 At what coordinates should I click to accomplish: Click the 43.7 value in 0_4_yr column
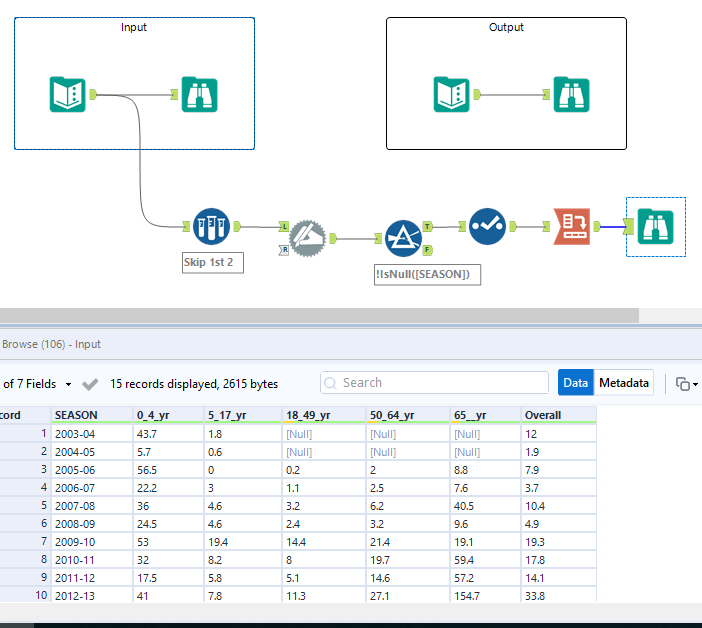pos(168,434)
